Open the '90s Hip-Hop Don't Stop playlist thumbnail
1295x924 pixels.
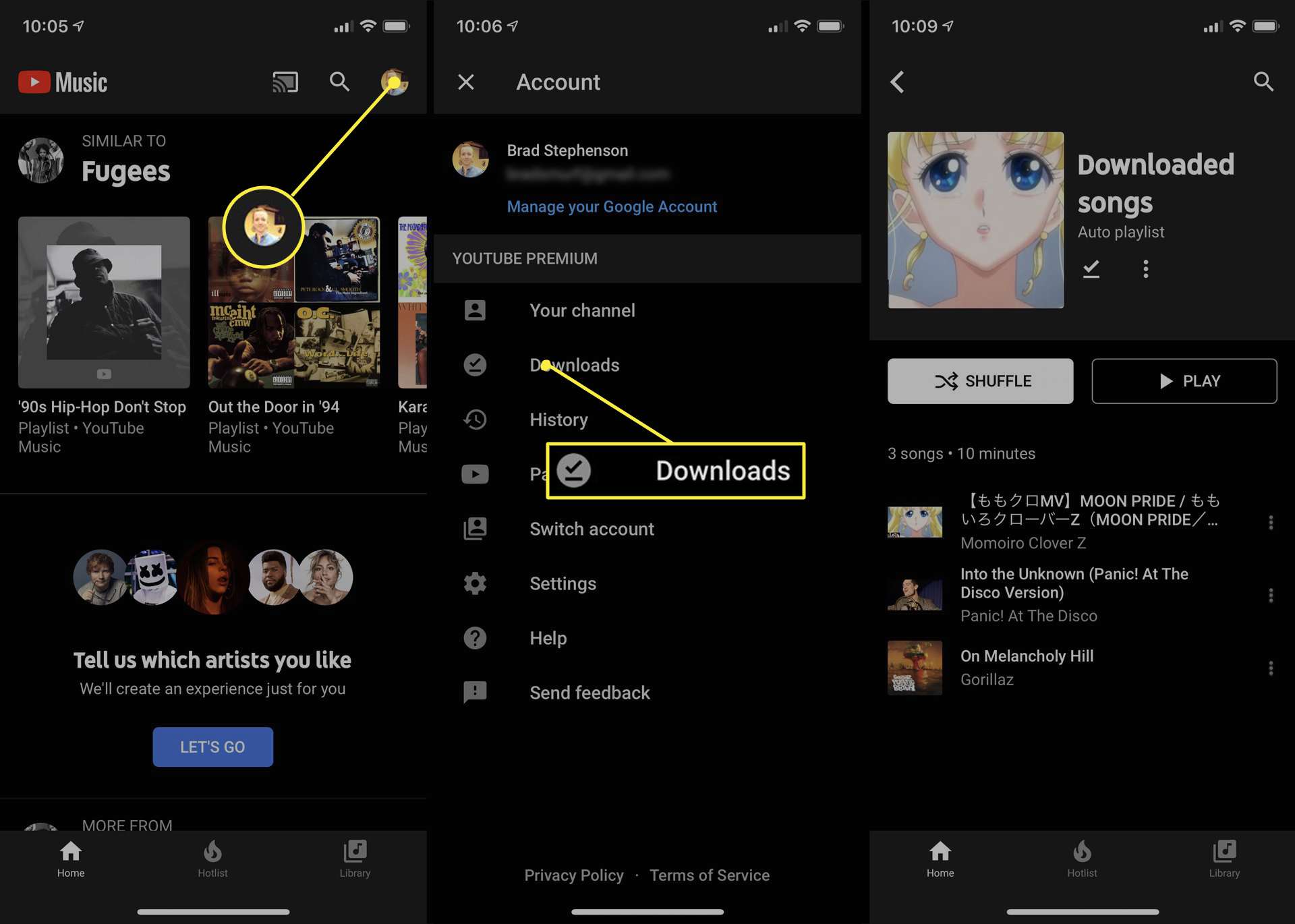tap(104, 302)
